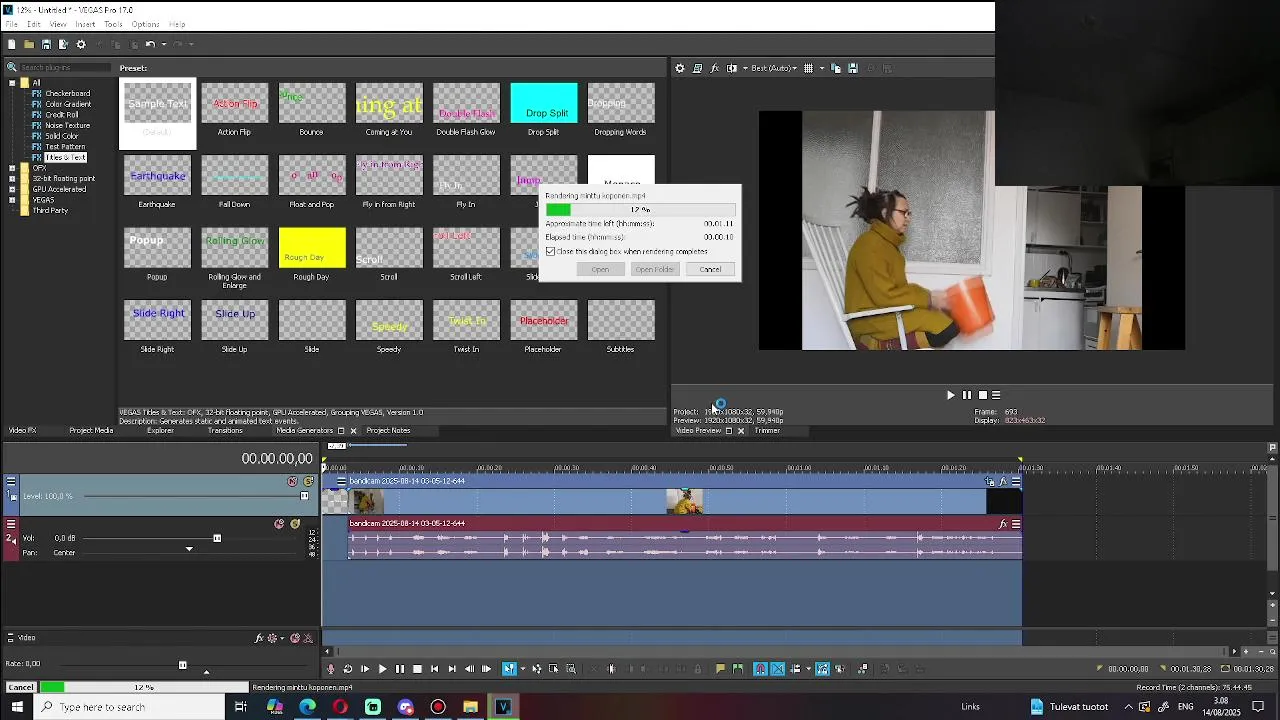Click the playback Rate slider handle
The width and height of the screenshot is (1280, 720).
[x=182, y=665]
